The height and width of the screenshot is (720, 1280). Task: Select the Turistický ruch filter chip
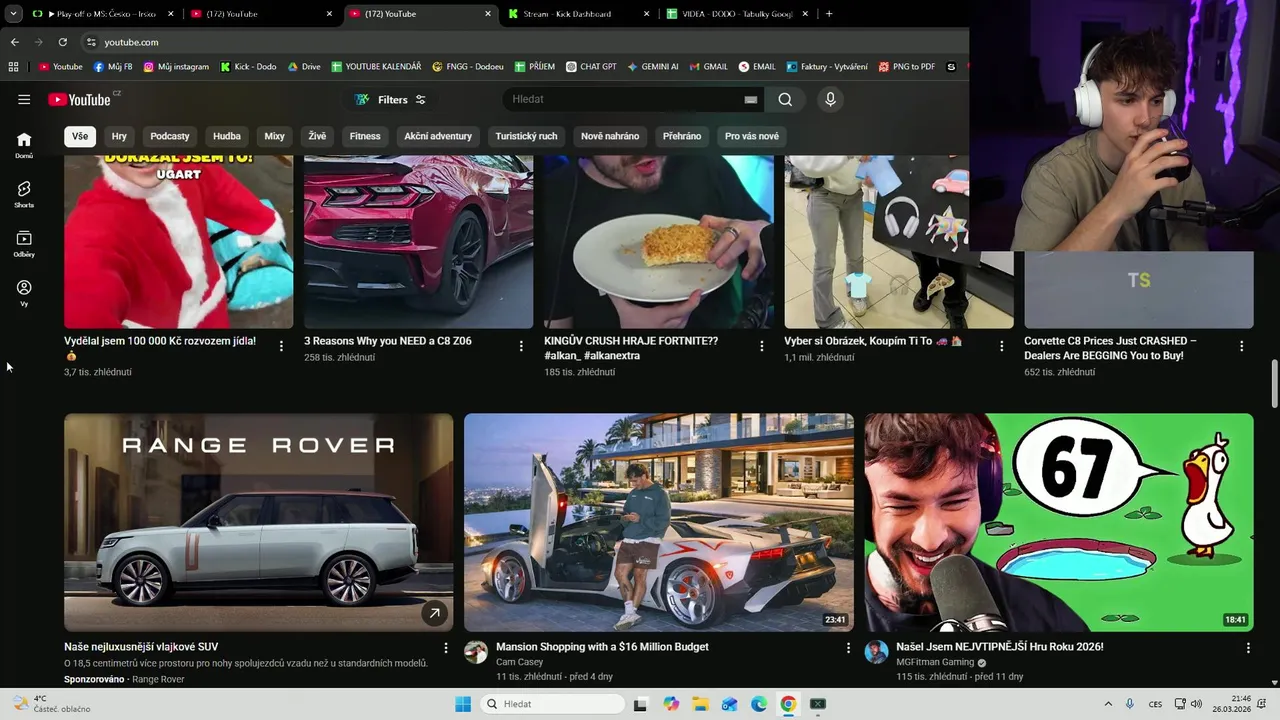coord(526,136)
